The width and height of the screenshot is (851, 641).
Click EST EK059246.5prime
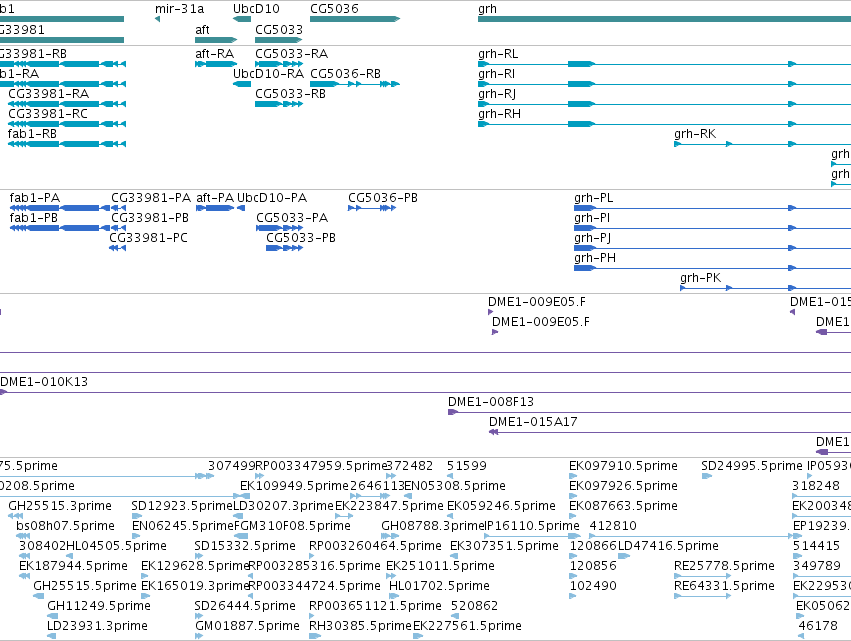501,506
